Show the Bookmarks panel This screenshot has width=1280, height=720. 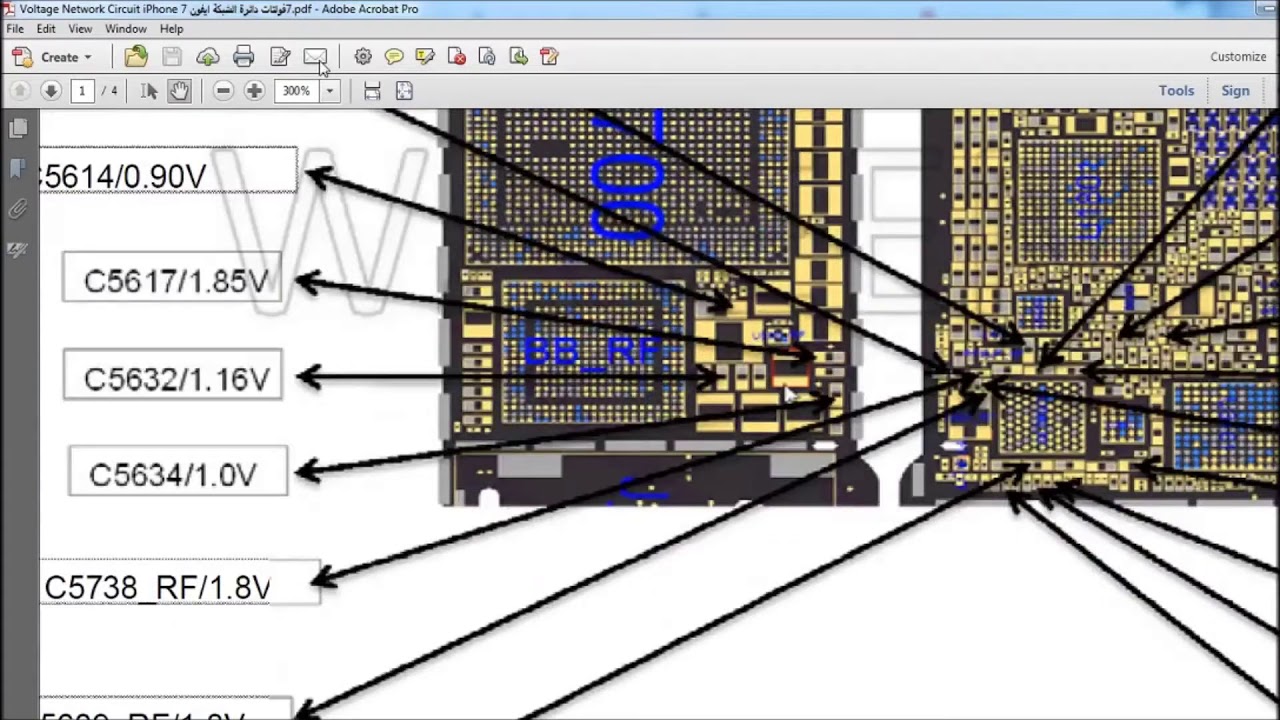pos(18,169)
